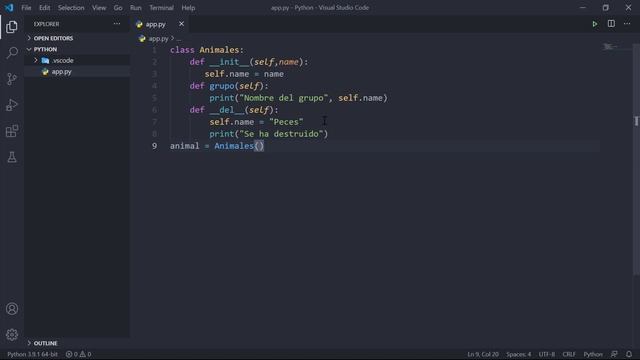
Task: Change encoding via UTF-8
Action: click(x=547, y=354)
